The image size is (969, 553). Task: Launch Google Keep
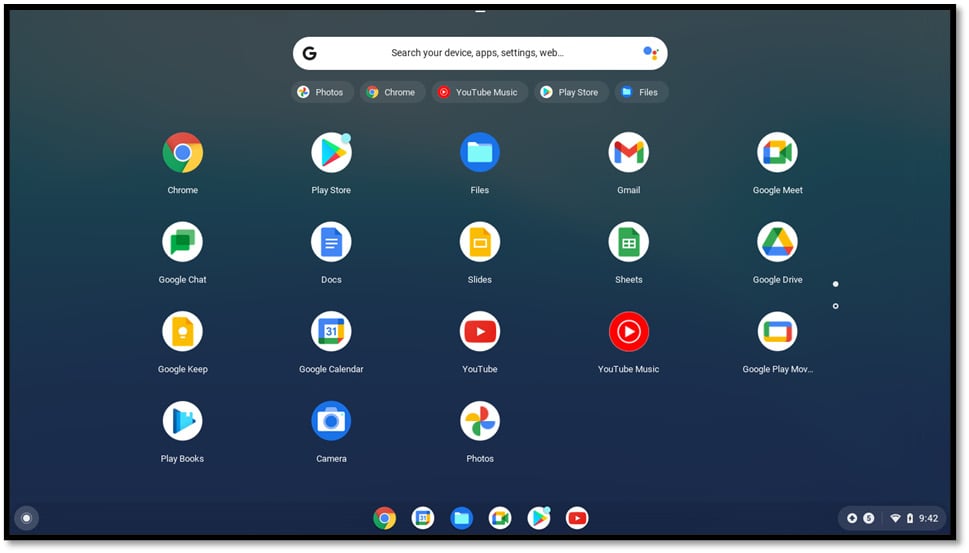click(182, 332)
